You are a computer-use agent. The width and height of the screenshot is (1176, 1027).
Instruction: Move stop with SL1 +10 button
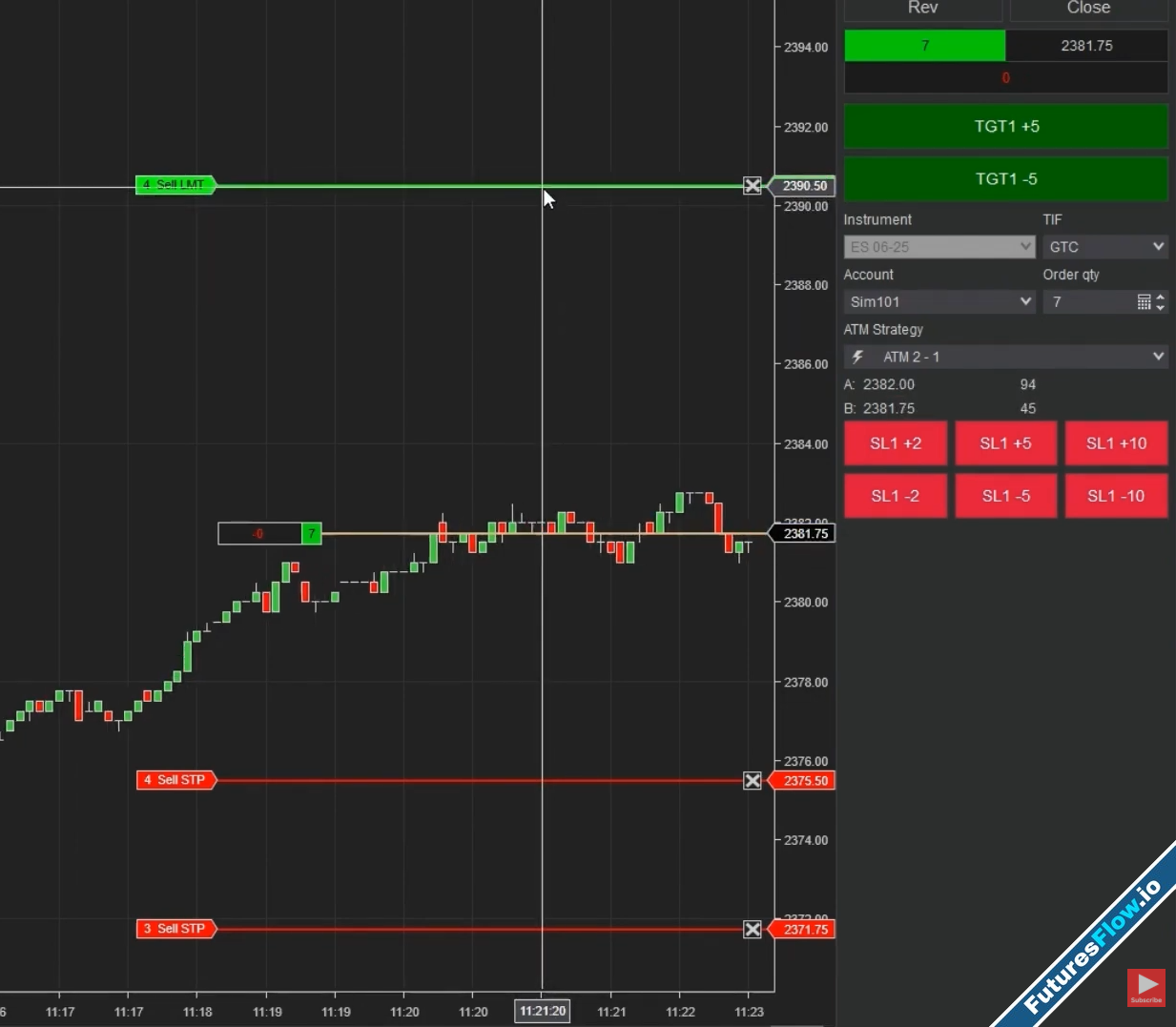point(1116,443)
